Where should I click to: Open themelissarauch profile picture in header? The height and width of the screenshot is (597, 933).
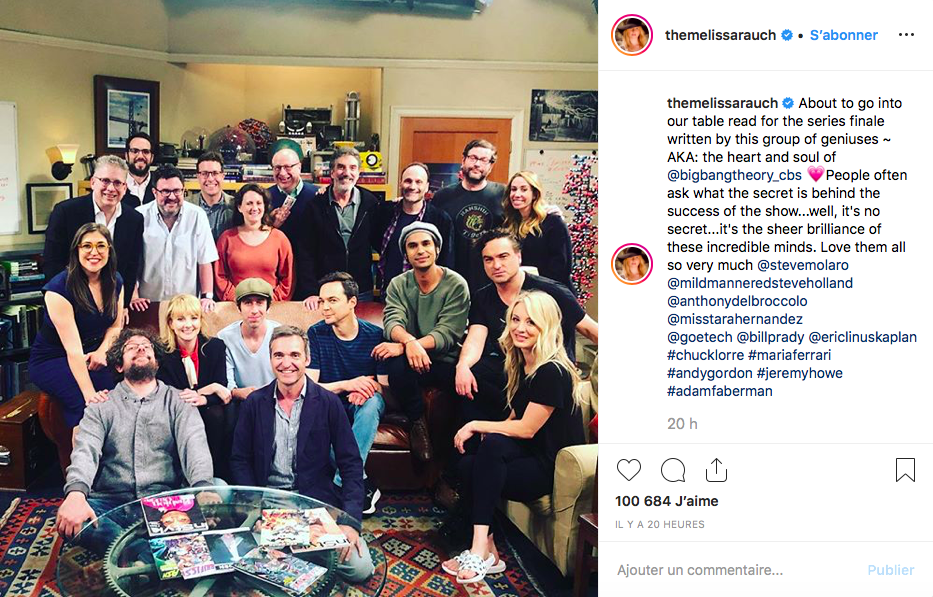[632, 35]
